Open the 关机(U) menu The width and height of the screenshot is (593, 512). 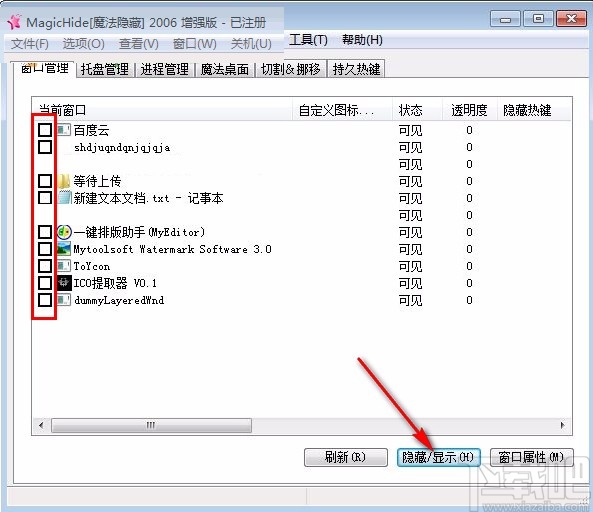coord(251,44)
